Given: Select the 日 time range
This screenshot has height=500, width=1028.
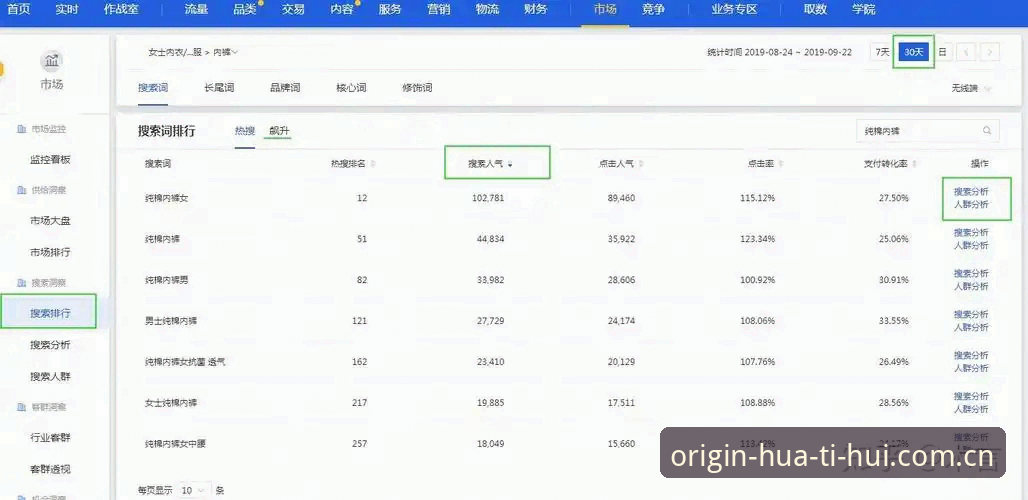Looking at the screenshot, I should 942,52.
